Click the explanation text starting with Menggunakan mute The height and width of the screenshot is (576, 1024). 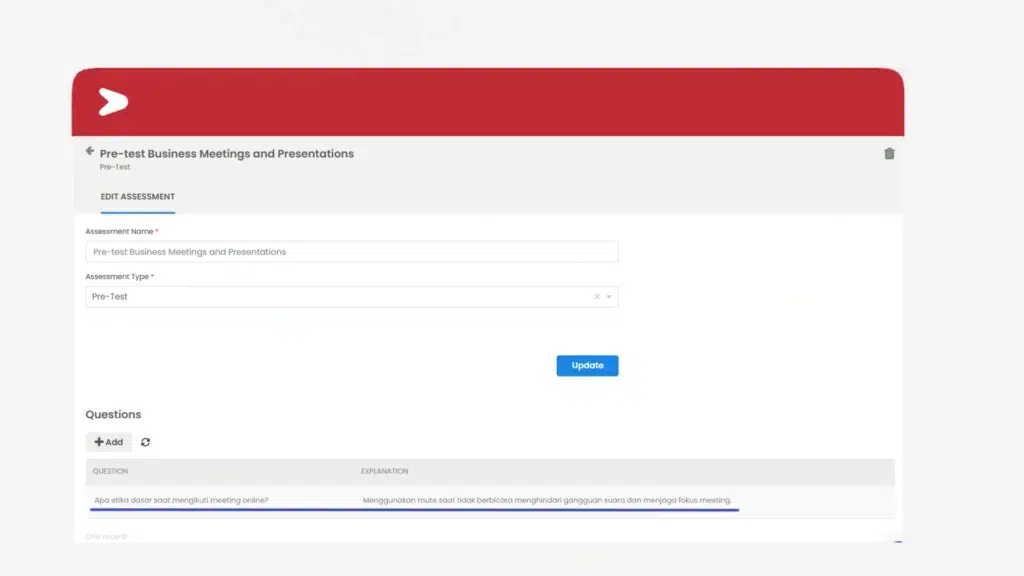coord(547,500)
